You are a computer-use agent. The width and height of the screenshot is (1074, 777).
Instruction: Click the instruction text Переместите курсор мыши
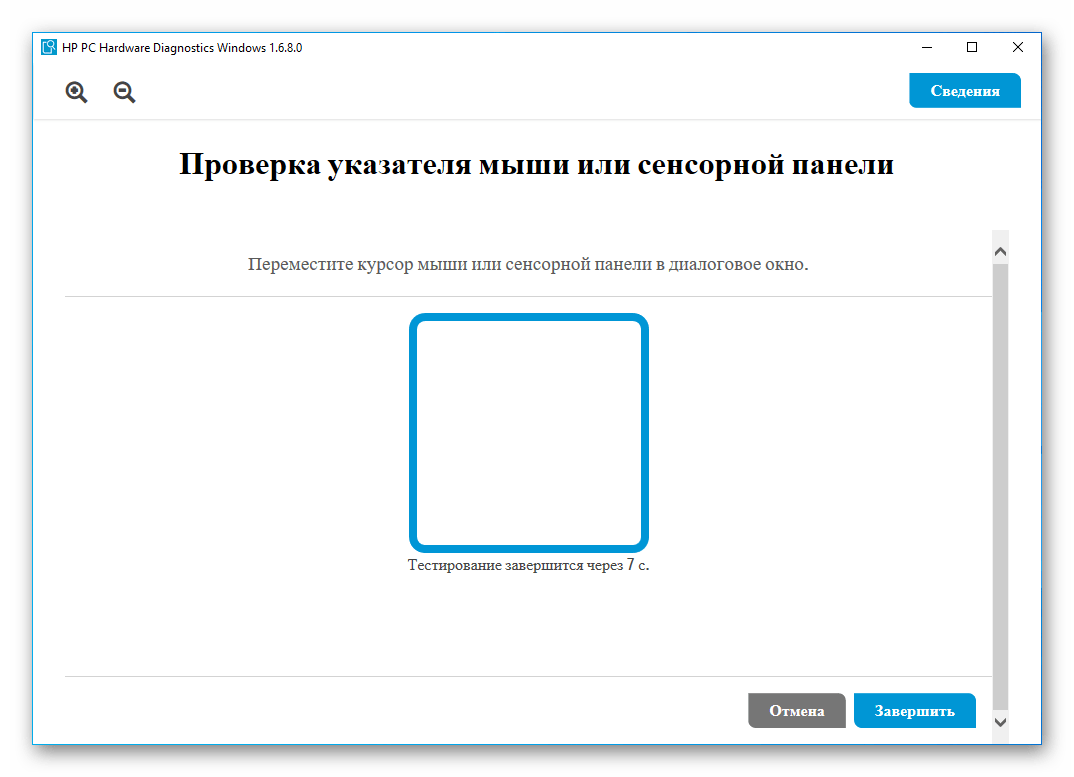tap(527, 265)
